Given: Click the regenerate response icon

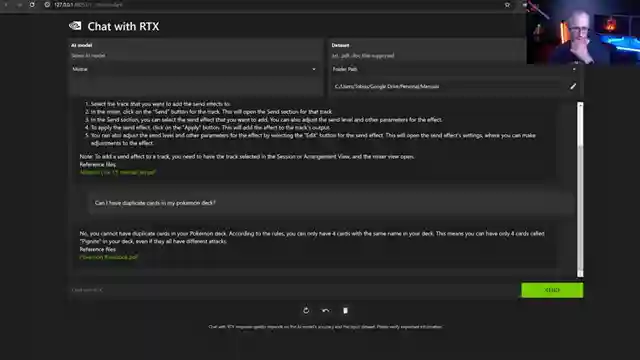Looking at the screenshot, I should click(x=306, y=311).
